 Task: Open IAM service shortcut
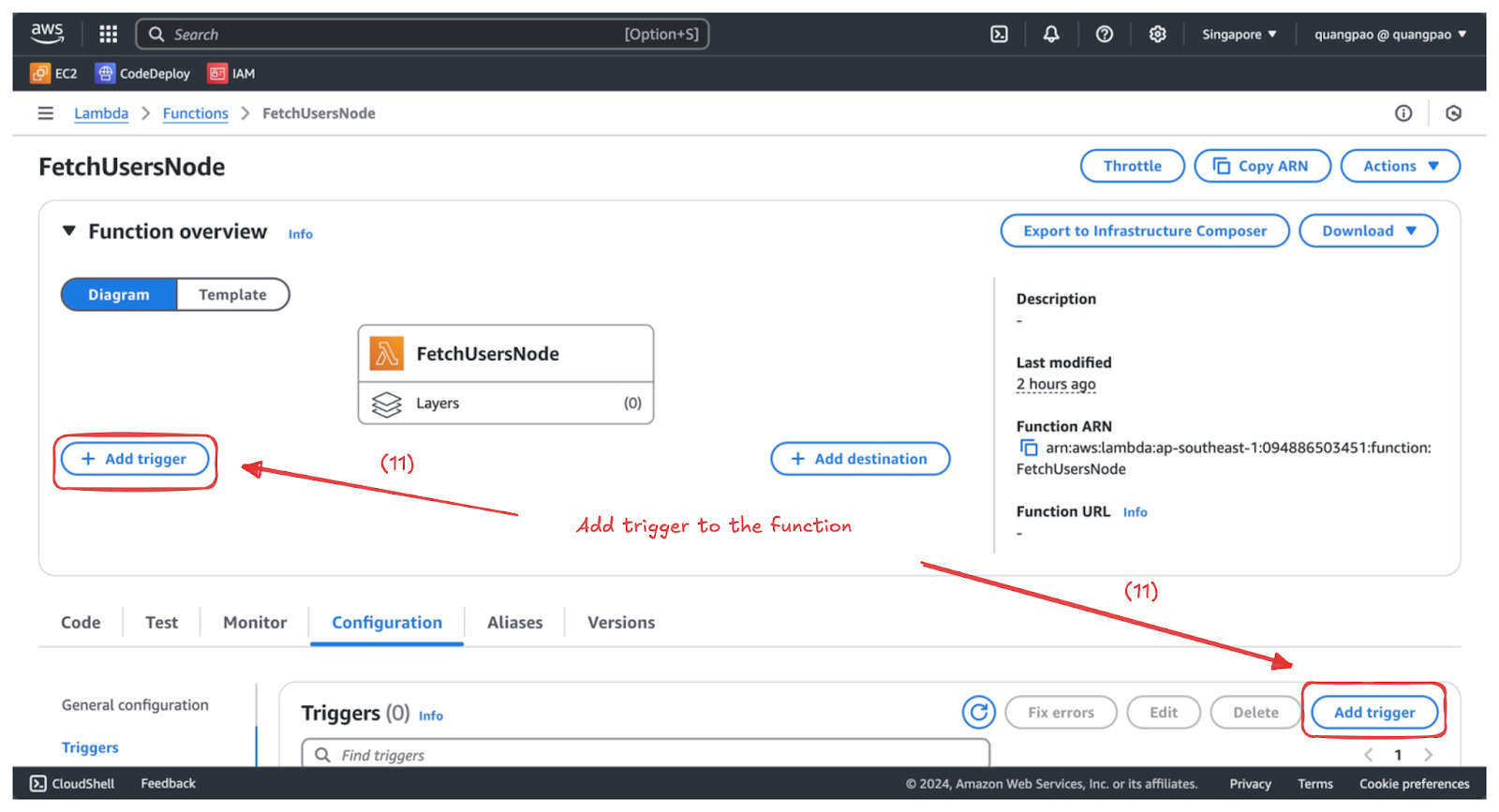point(231,73)
